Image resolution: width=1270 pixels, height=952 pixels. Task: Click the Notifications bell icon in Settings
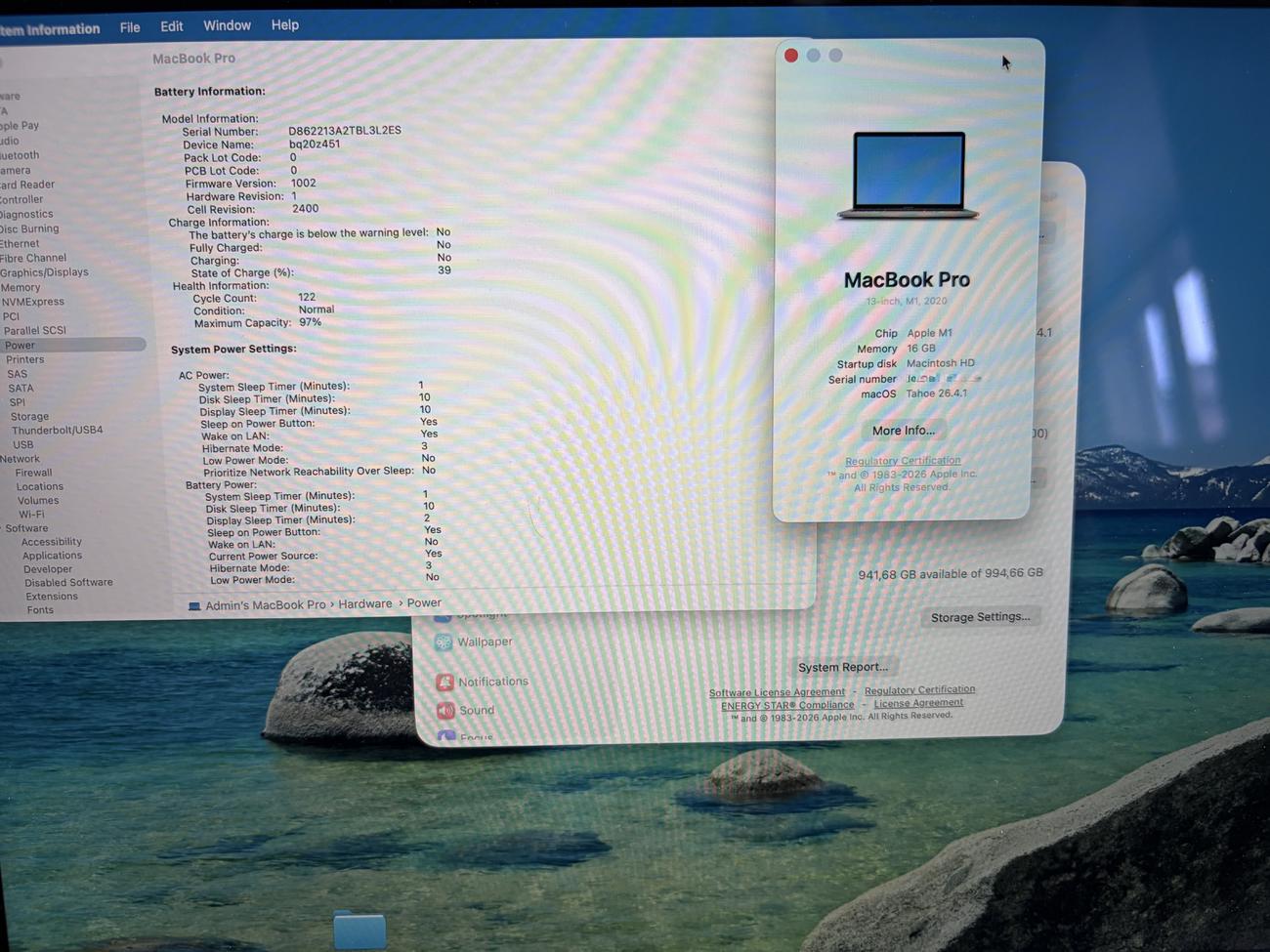click(x=444, y=682)
